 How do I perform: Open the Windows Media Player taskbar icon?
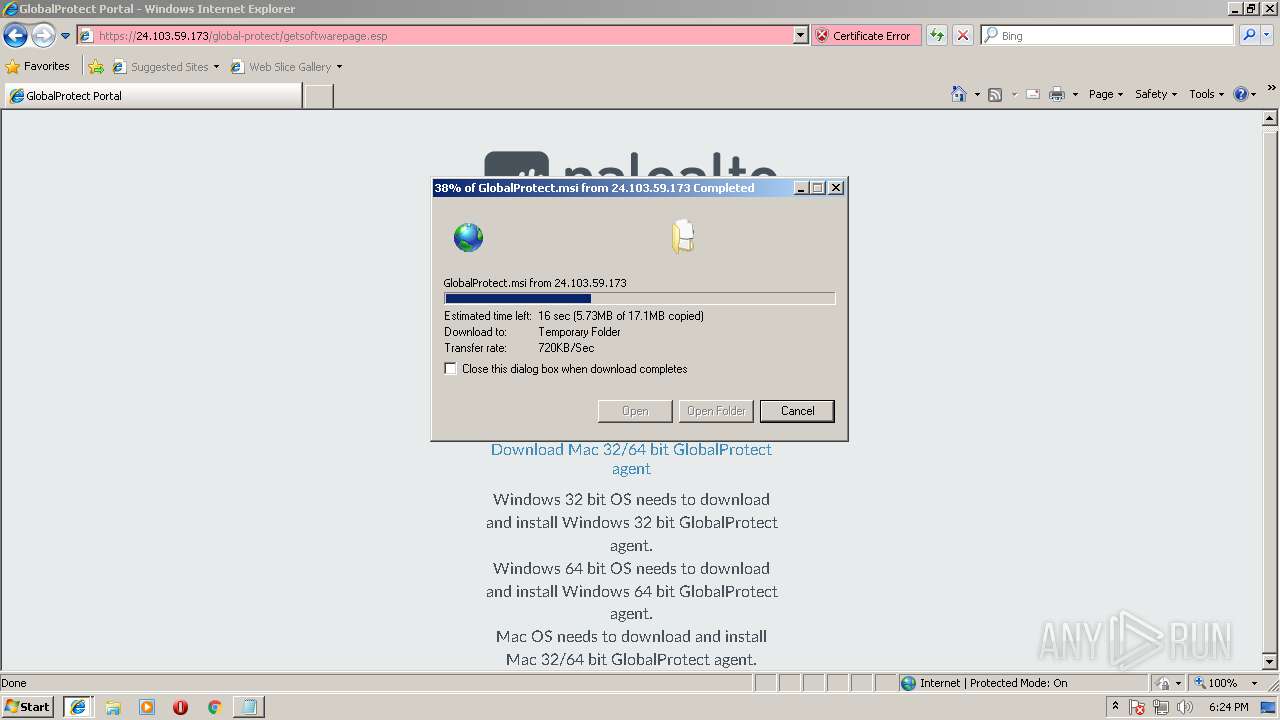147,707
